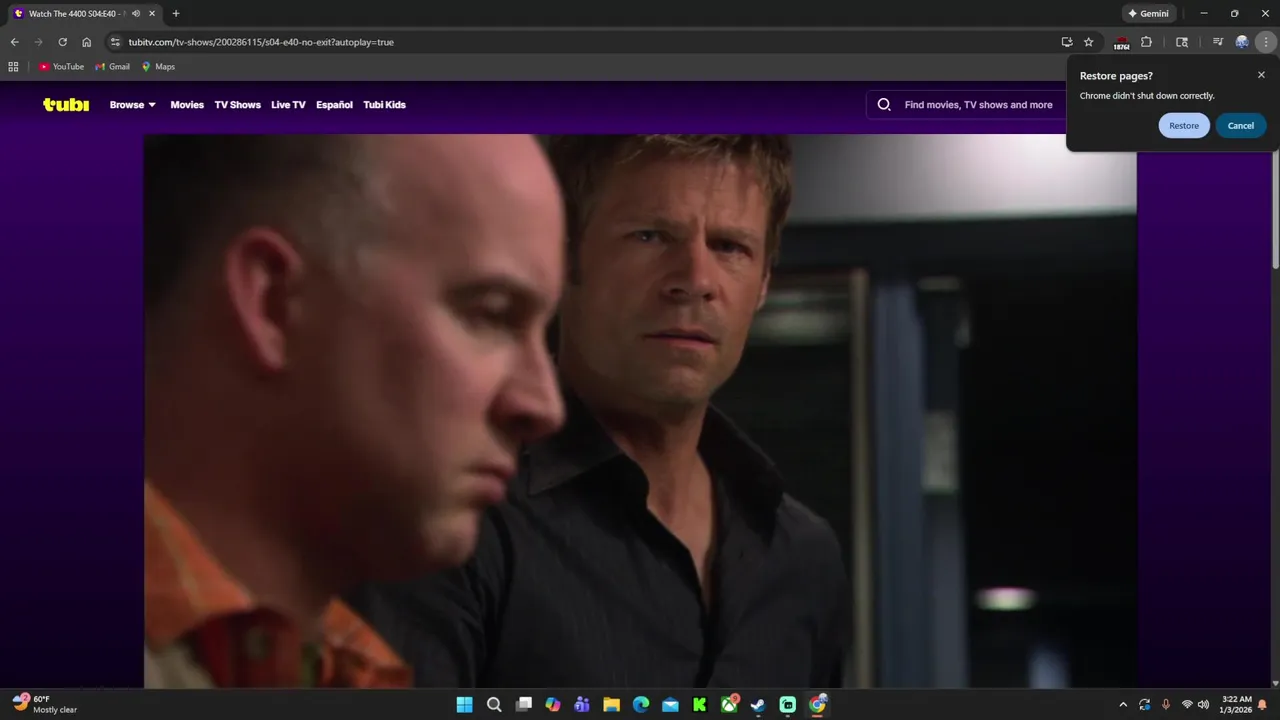Click the video player frame
Screen dimensions: 1280x720
[x=640, y=411]
